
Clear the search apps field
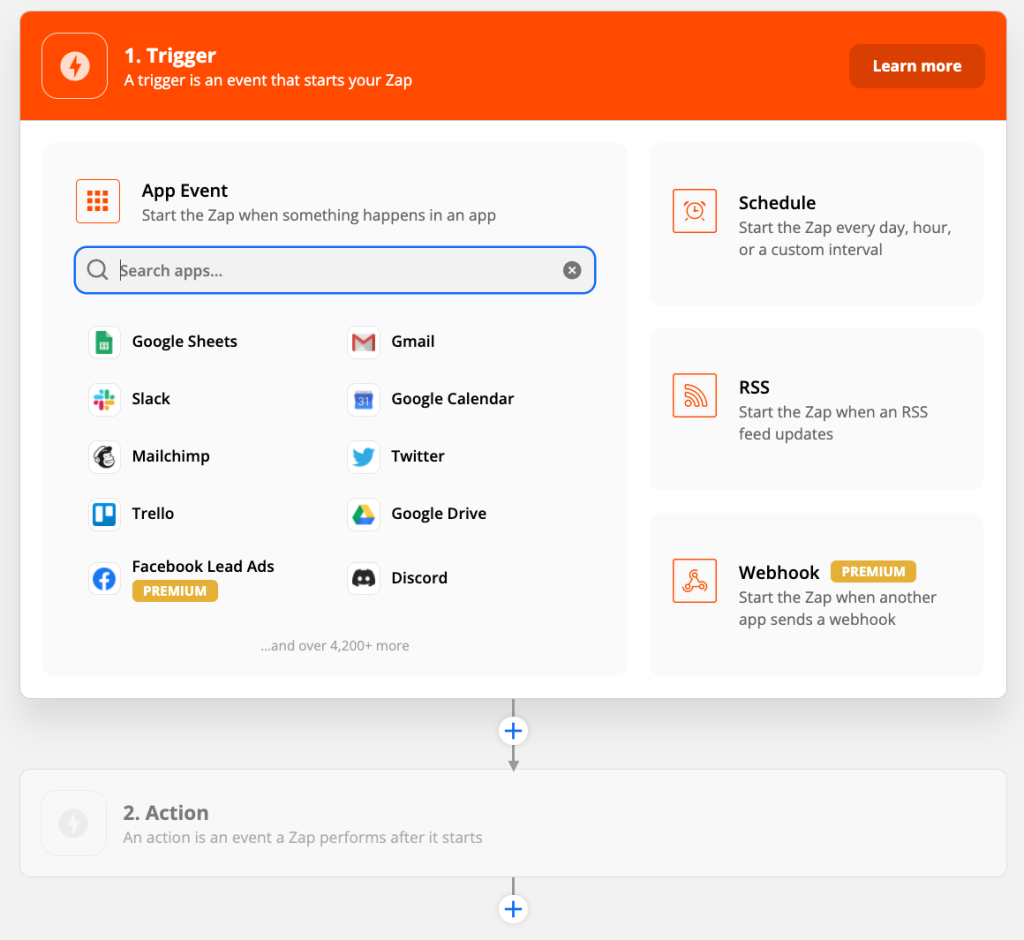[x=572, y=270]
